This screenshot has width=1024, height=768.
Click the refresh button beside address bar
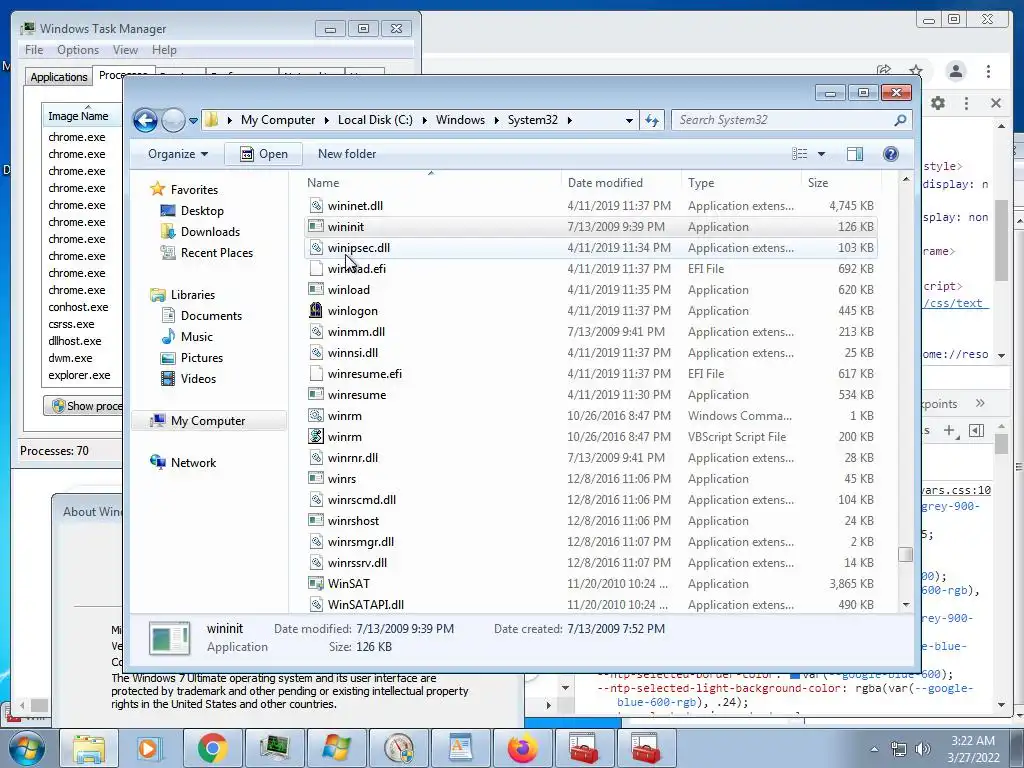pos(652,120)
